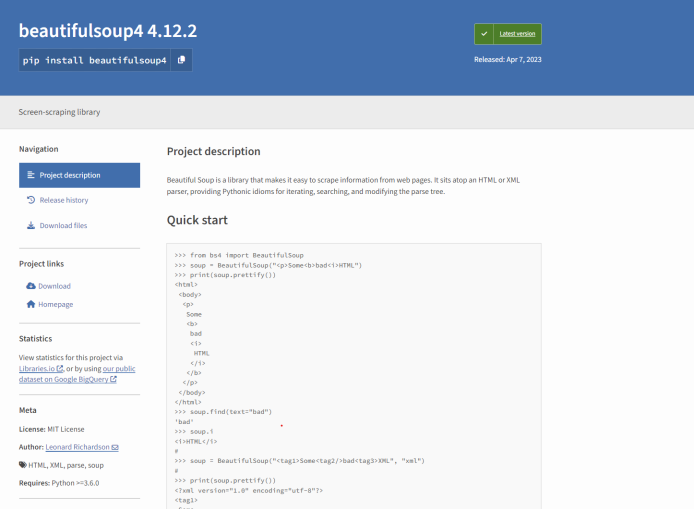Click the soup.find(text="bad") code line
694x509 pixels.
223,412
